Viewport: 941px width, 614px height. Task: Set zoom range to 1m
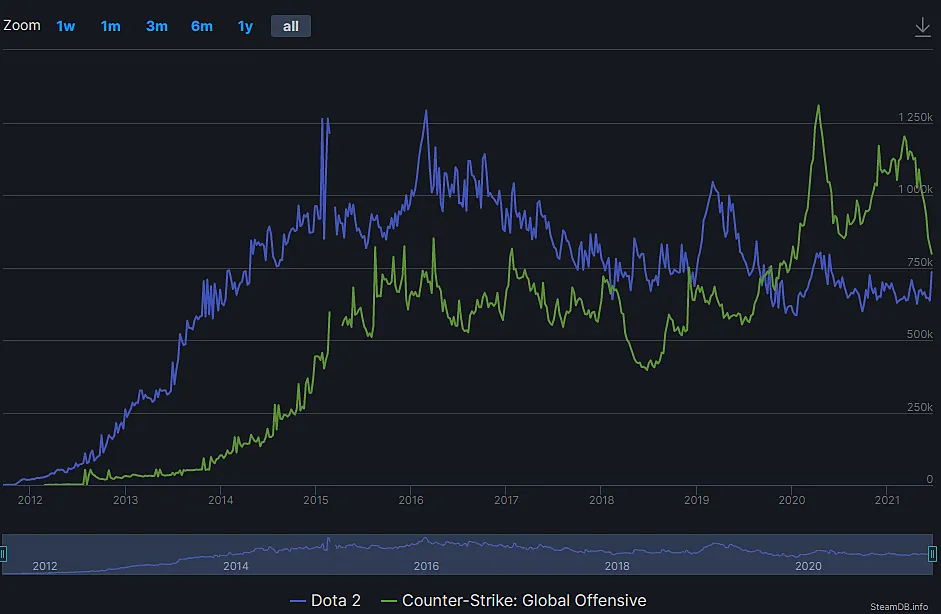point(110,26)
